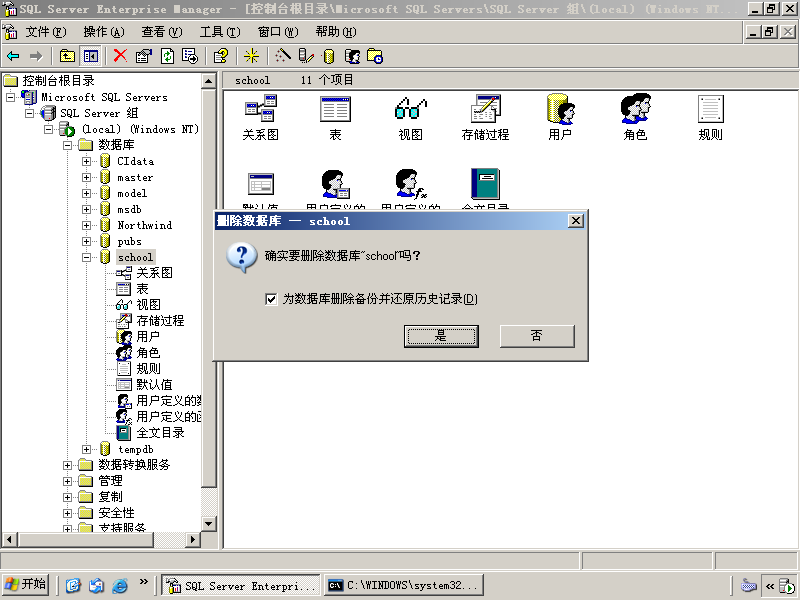Click the Up one level folder icon
800x600 pixels.
coord(67,56)
